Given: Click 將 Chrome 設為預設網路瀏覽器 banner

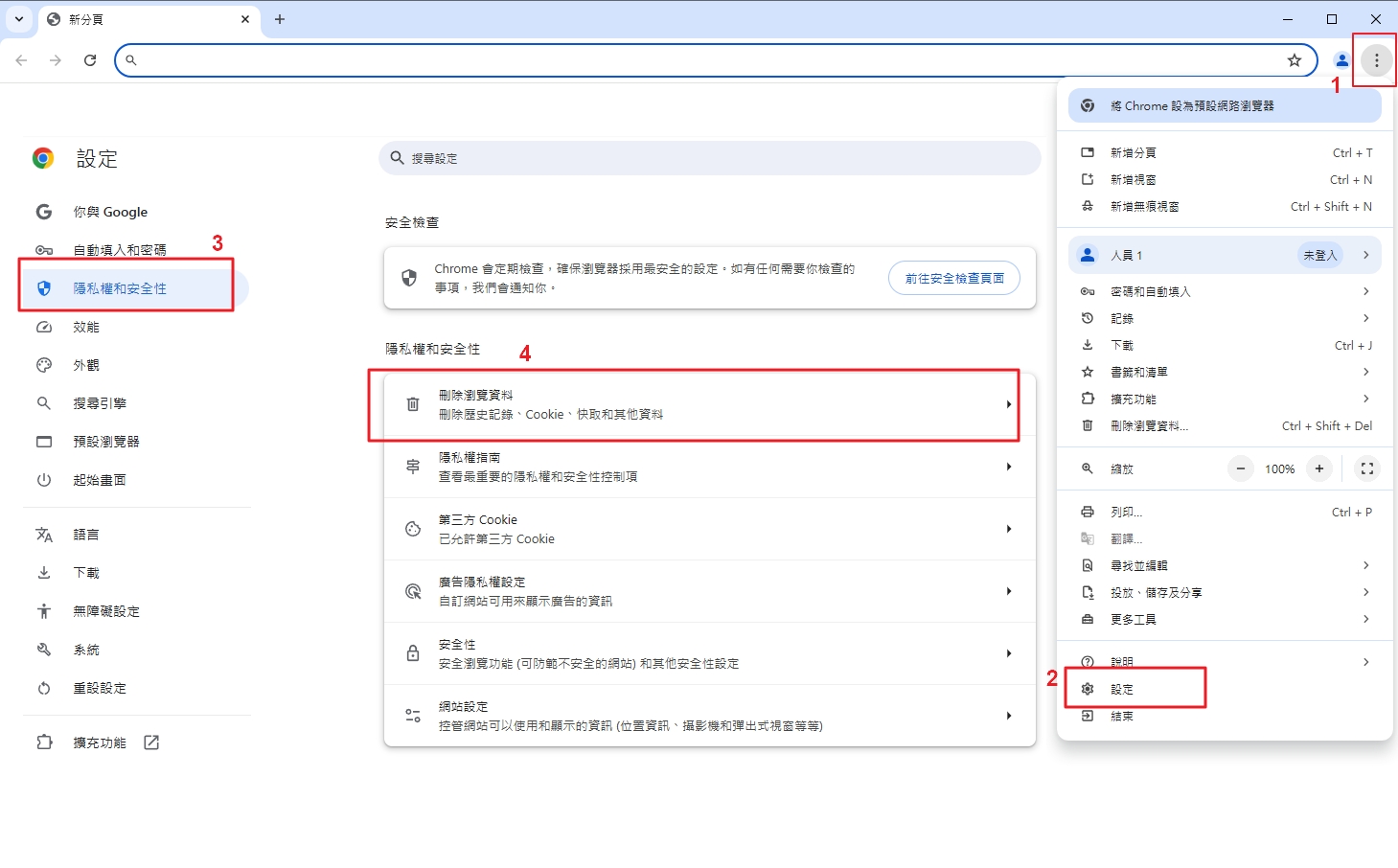Looking at the screenshot, I should 1225,105.
